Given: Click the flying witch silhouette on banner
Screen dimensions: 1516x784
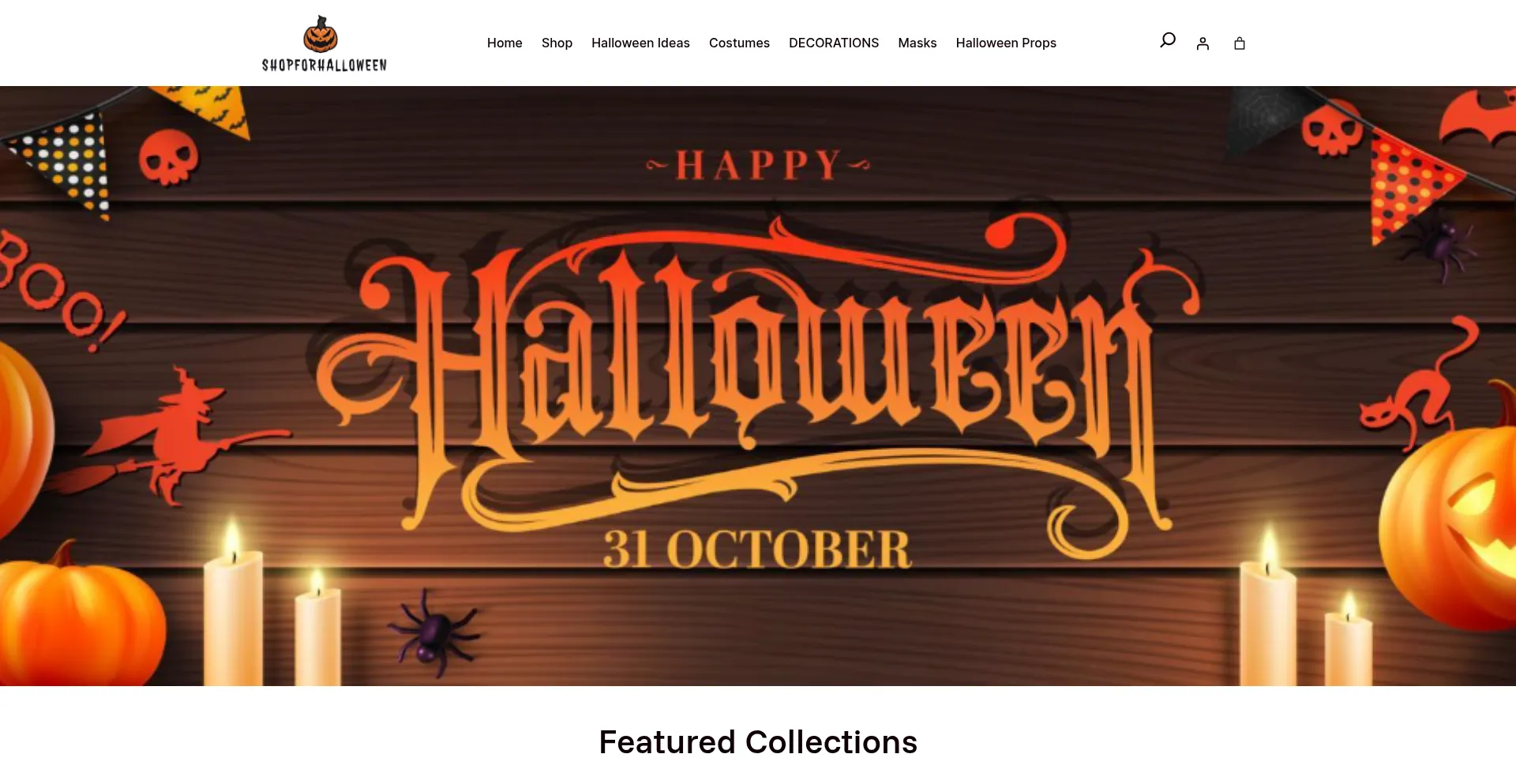Looking at the screenshot, I should (170, 437).
